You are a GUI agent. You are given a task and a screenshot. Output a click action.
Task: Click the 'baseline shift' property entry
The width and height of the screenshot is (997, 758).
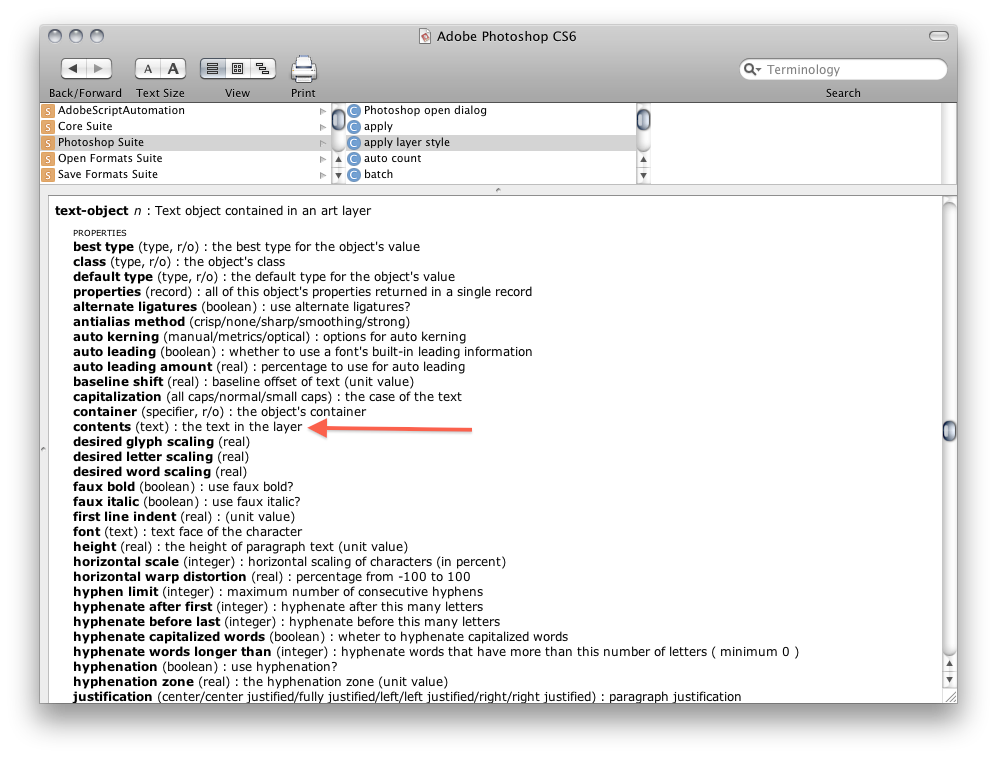click(244, 382)
